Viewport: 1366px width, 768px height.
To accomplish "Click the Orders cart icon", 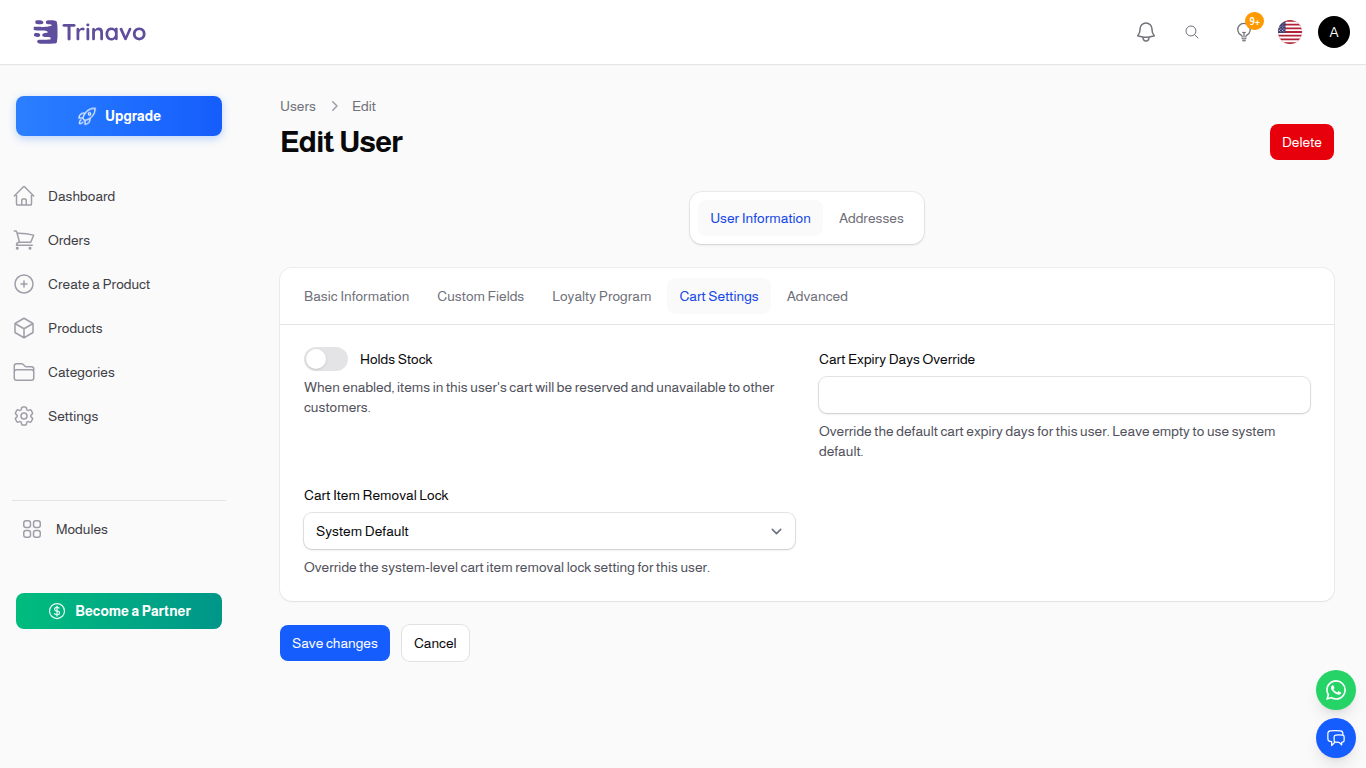I will [x=24, y=240].
